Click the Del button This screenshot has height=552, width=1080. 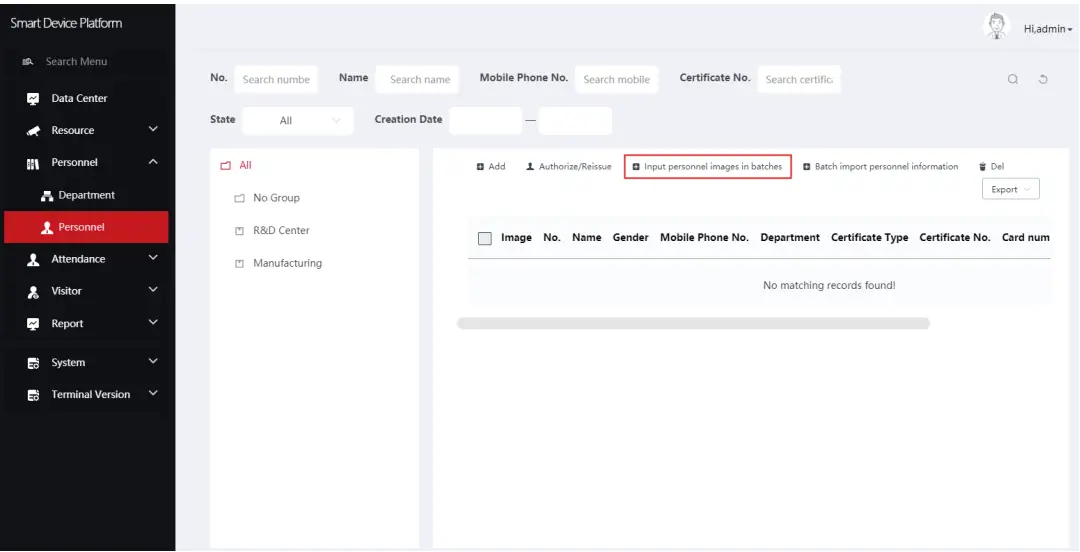click(992, 167)
